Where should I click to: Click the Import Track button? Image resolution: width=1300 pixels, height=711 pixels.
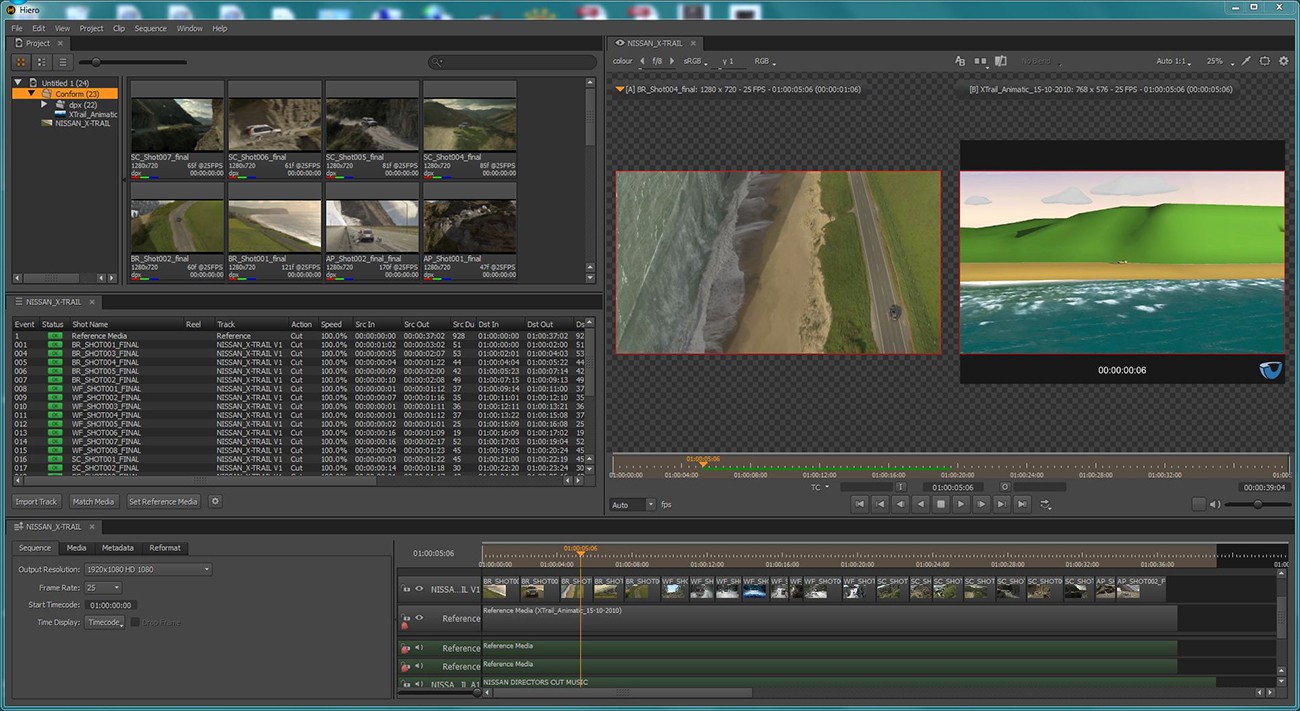coord(37,501)
